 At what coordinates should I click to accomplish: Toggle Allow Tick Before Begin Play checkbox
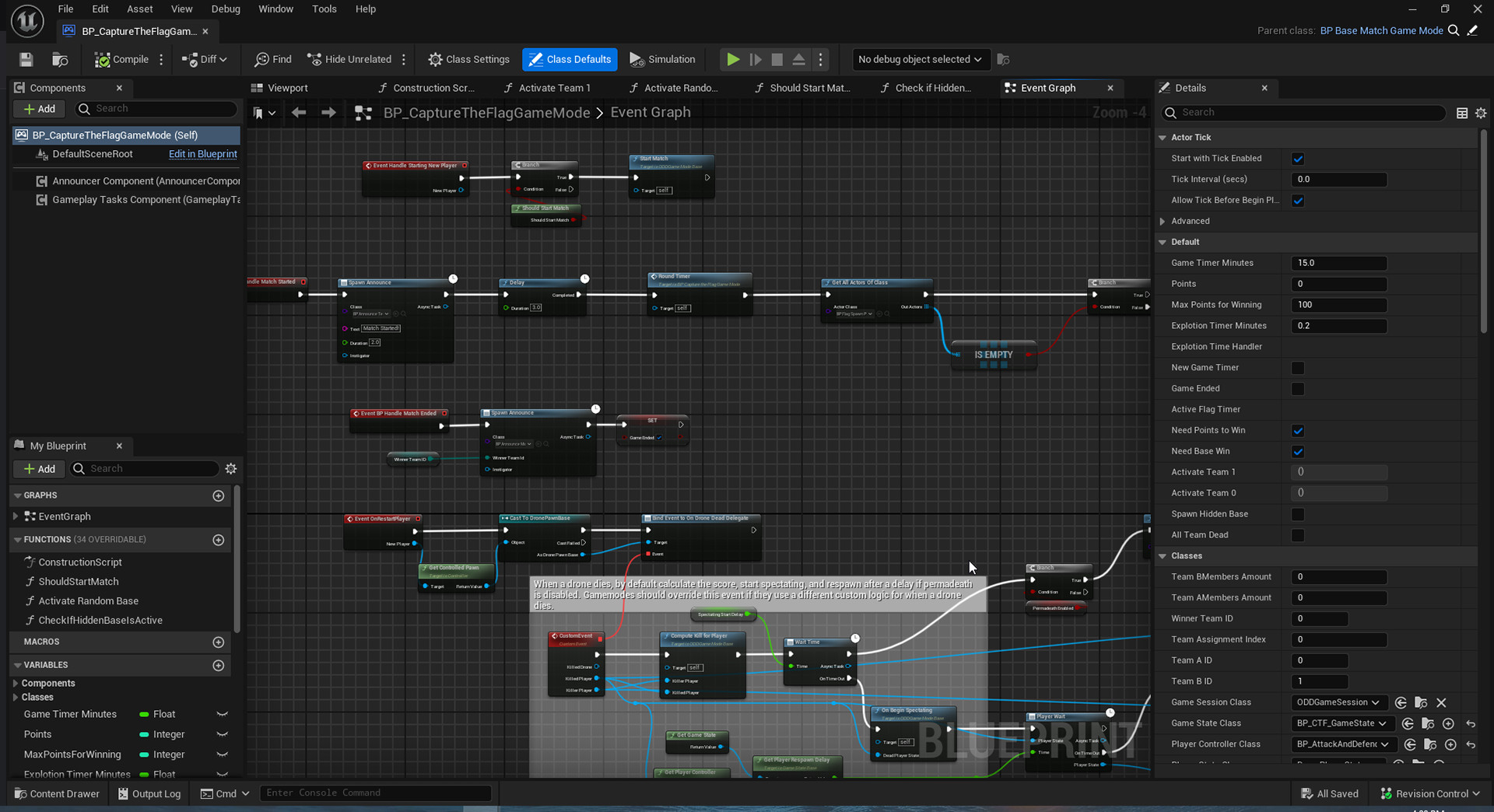click(1298, 201)
